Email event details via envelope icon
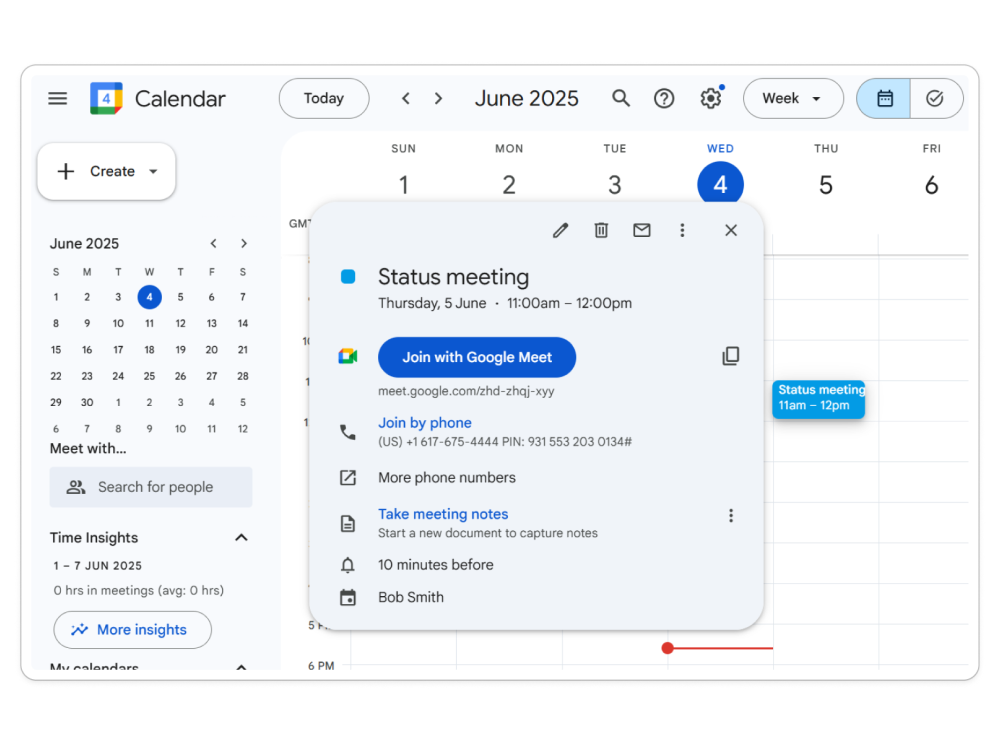Screen dimensions: 1000x750 pyautogui.click(x=642, y=230)
